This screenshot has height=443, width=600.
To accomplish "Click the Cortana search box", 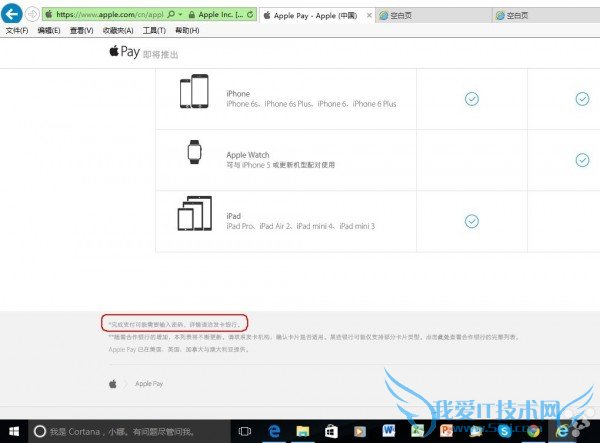I will coord(129,432).
